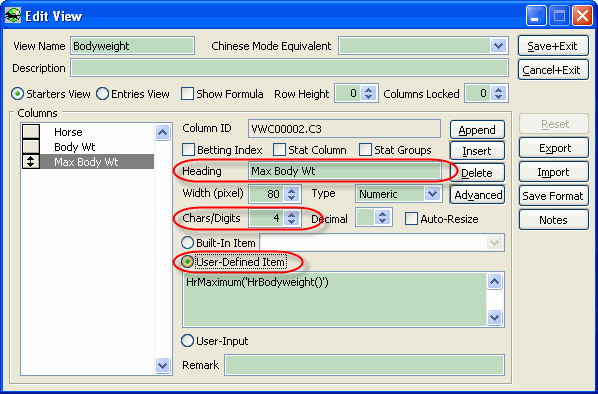598x394 pixels.
Task: Decrease the Columns Locked value
Action: [x=498, y=97]
